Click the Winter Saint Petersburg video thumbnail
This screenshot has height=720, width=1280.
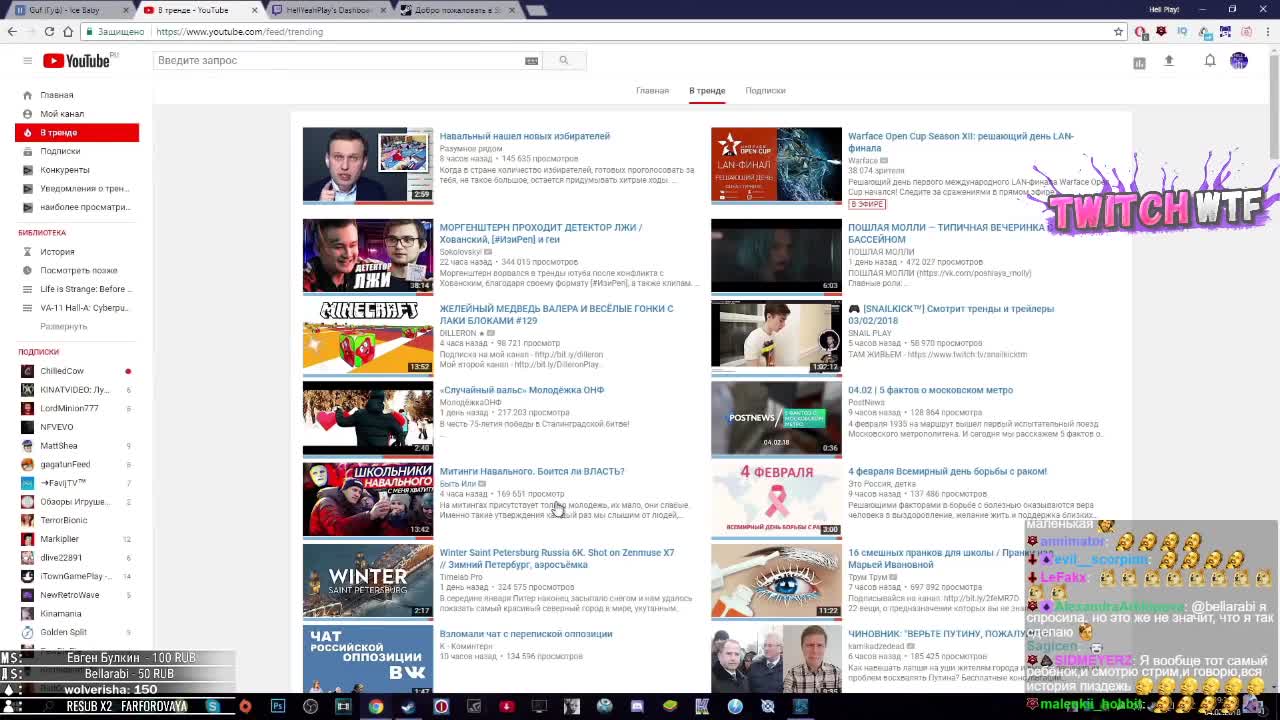368,581
